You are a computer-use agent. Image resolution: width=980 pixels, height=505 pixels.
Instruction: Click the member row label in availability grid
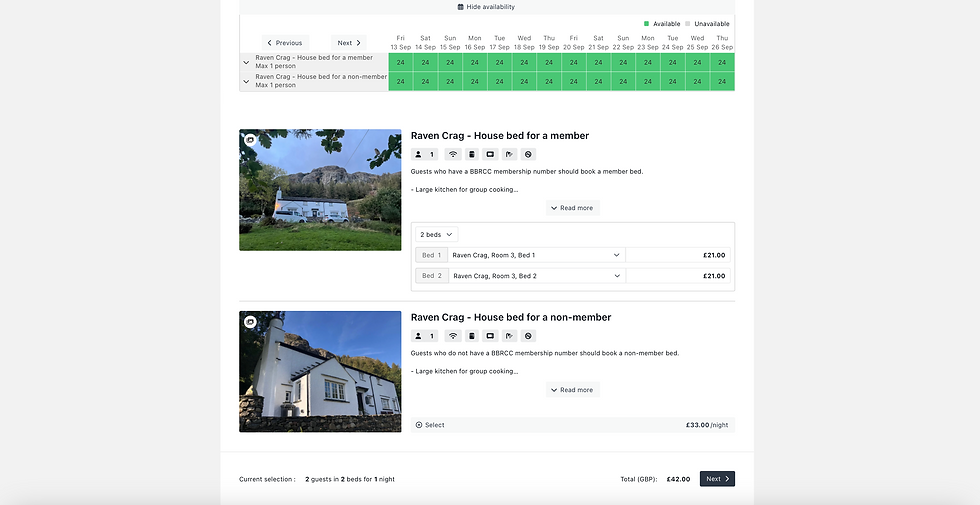(x=314, y=62)
